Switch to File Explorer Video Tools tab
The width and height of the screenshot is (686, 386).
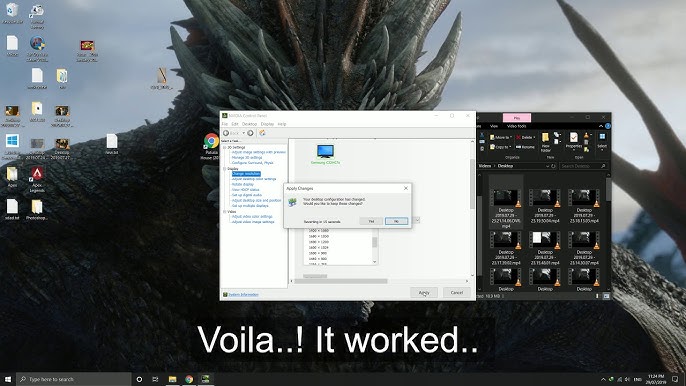click(x=517, y=126)
